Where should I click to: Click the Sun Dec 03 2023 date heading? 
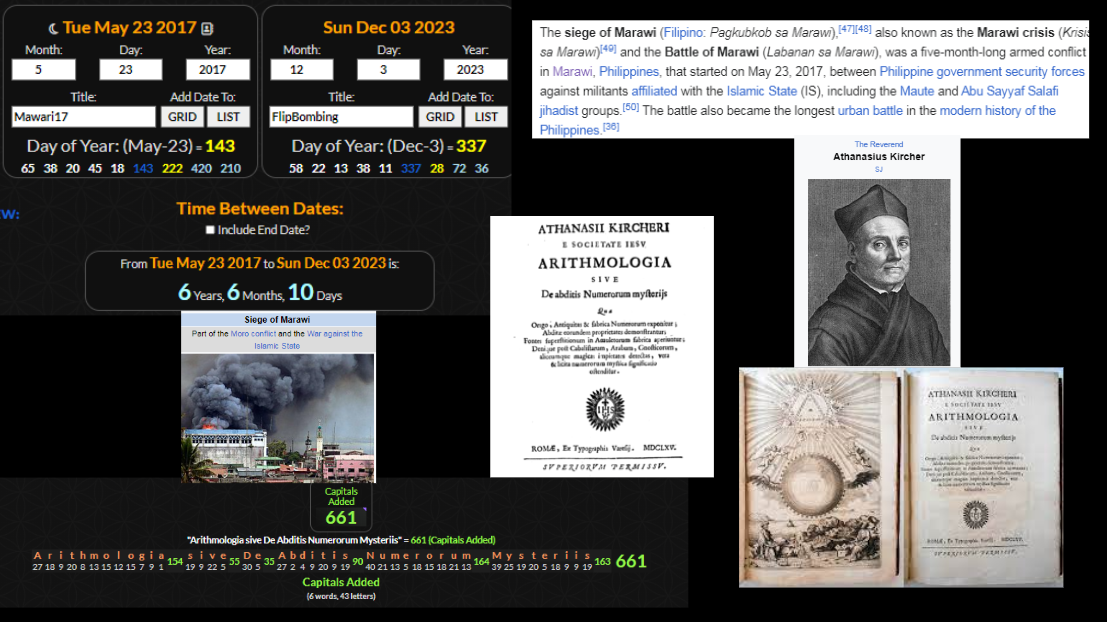click(389, 28)
